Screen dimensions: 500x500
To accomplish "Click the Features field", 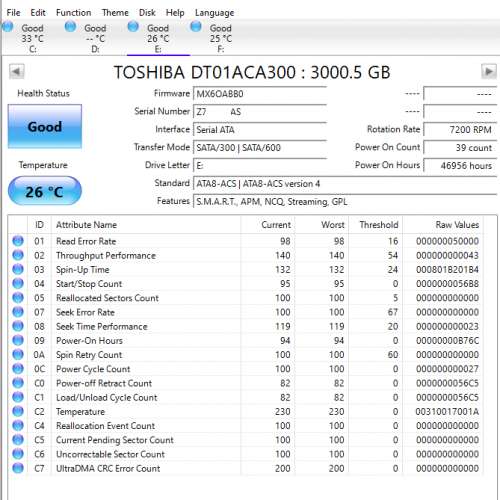I will pyautogui.click(x=345, y=201).
